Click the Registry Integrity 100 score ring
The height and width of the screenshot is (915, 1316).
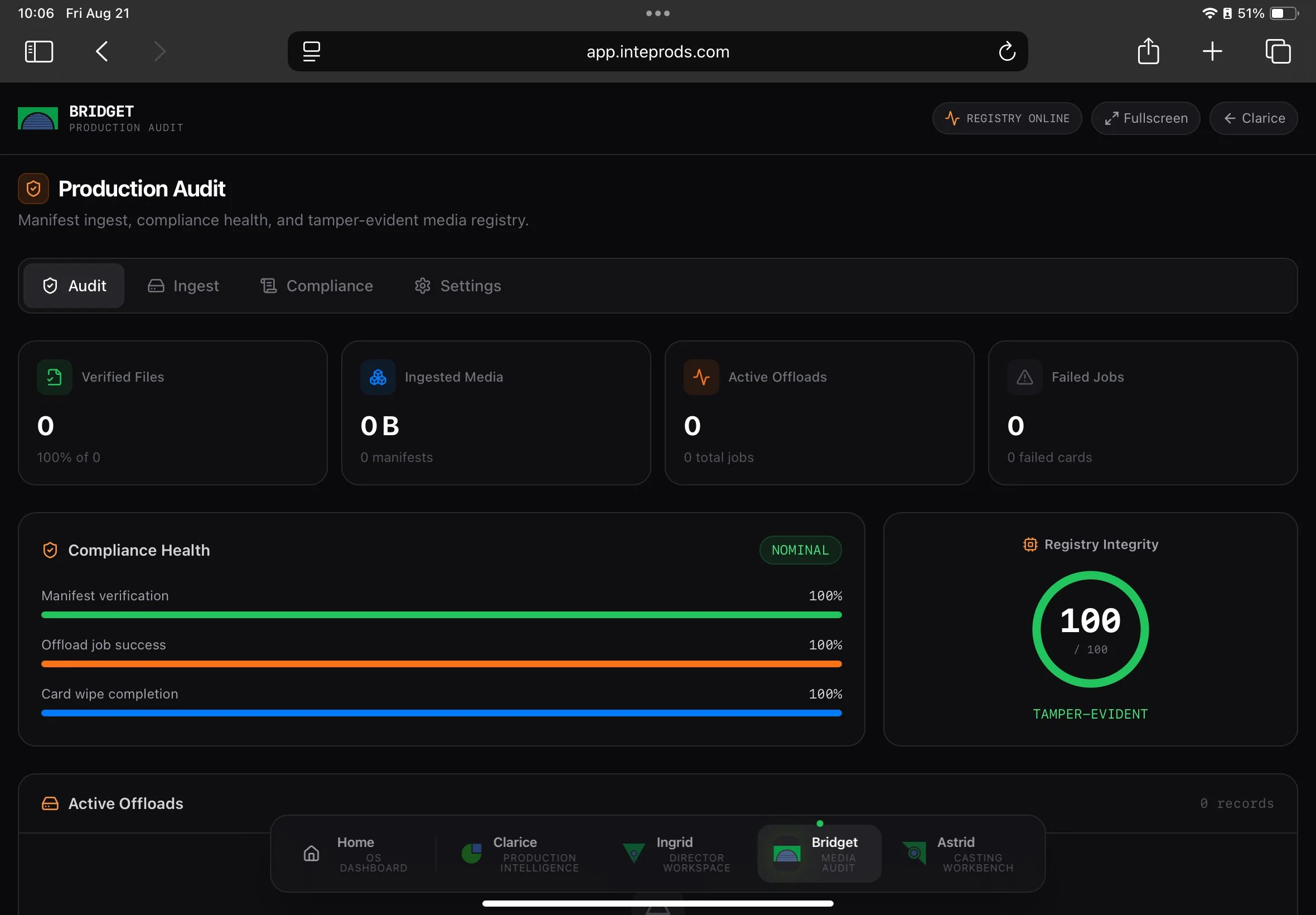(1090, 629)
